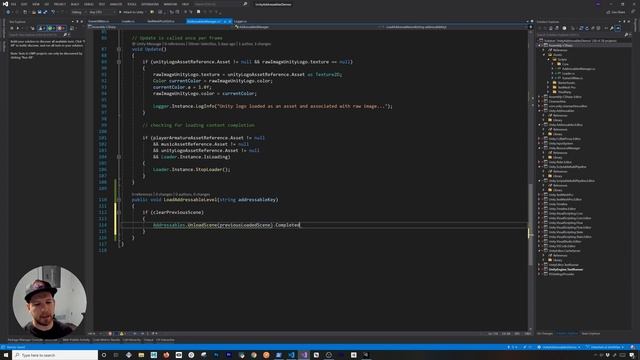Open the View menu

36,4
